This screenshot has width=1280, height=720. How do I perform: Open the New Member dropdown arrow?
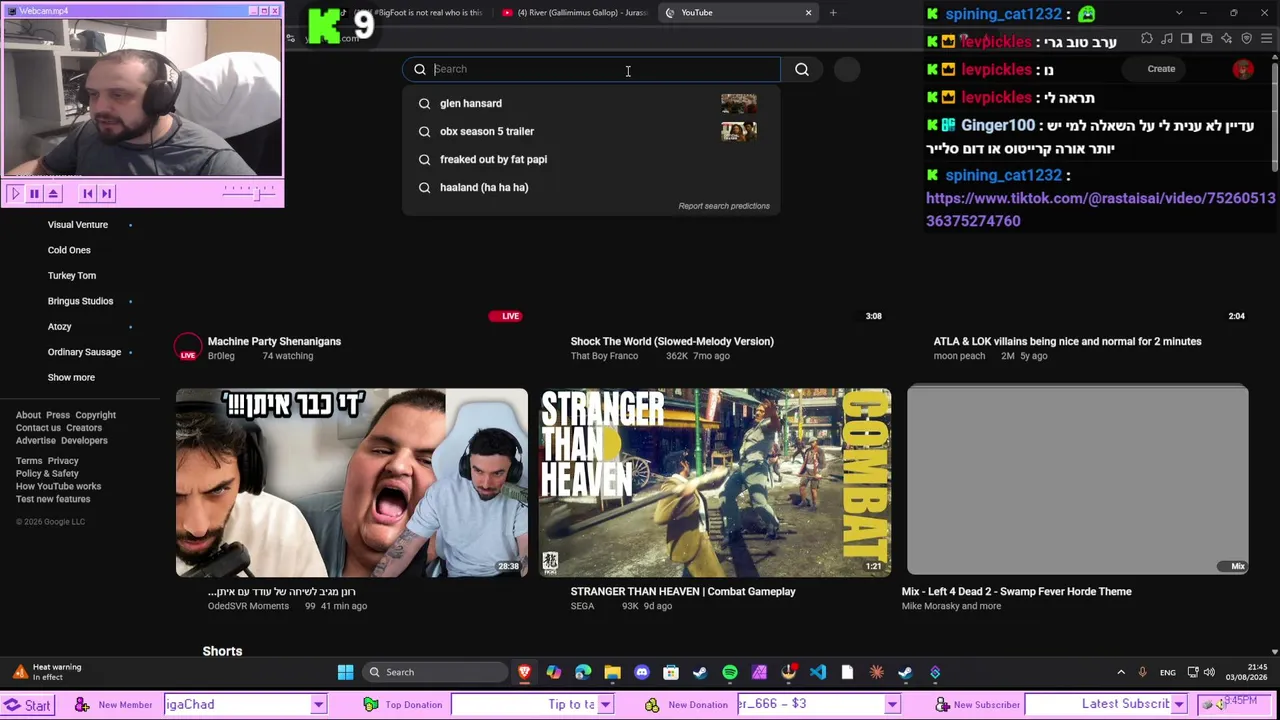318,705
